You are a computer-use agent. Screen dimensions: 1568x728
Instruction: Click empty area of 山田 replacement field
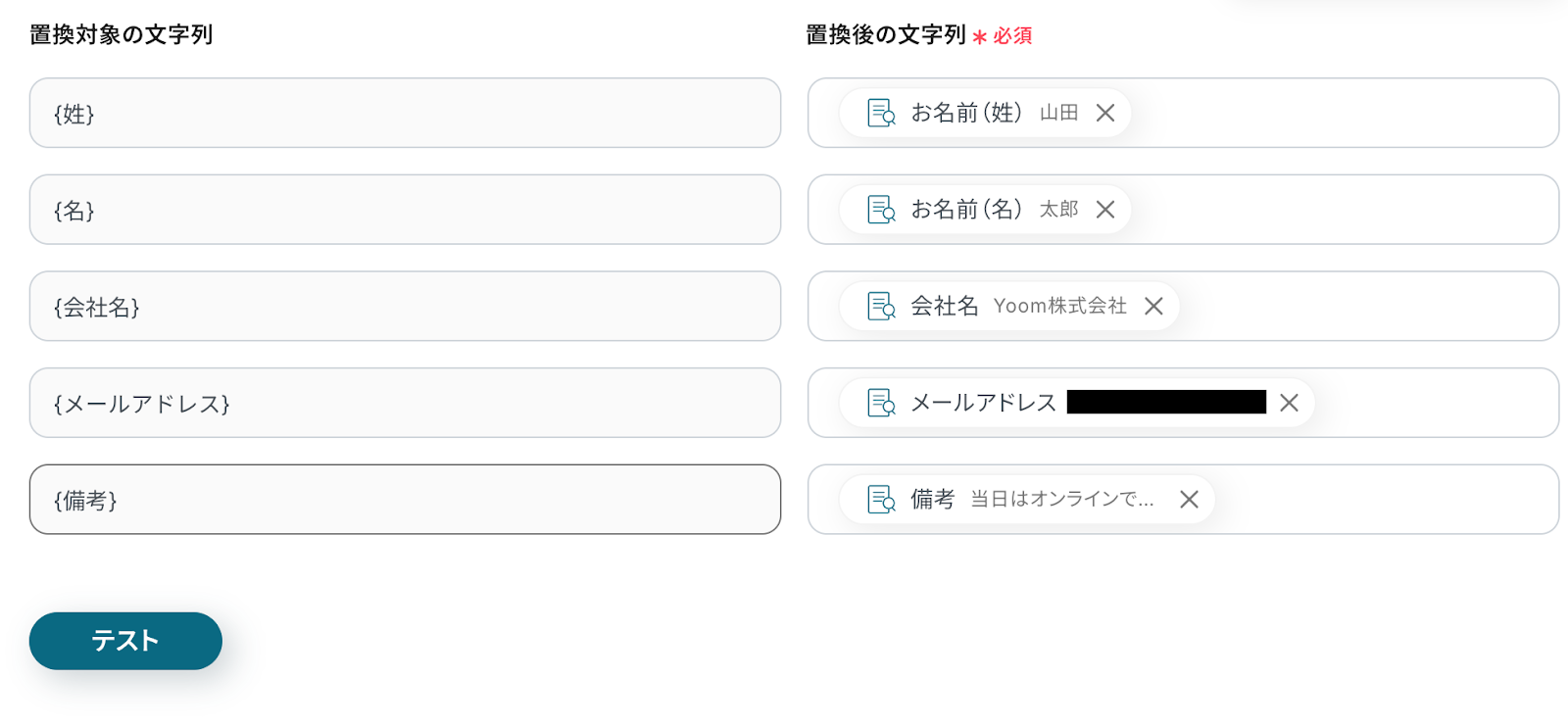pyautogui.click(x=1343, y=114)
